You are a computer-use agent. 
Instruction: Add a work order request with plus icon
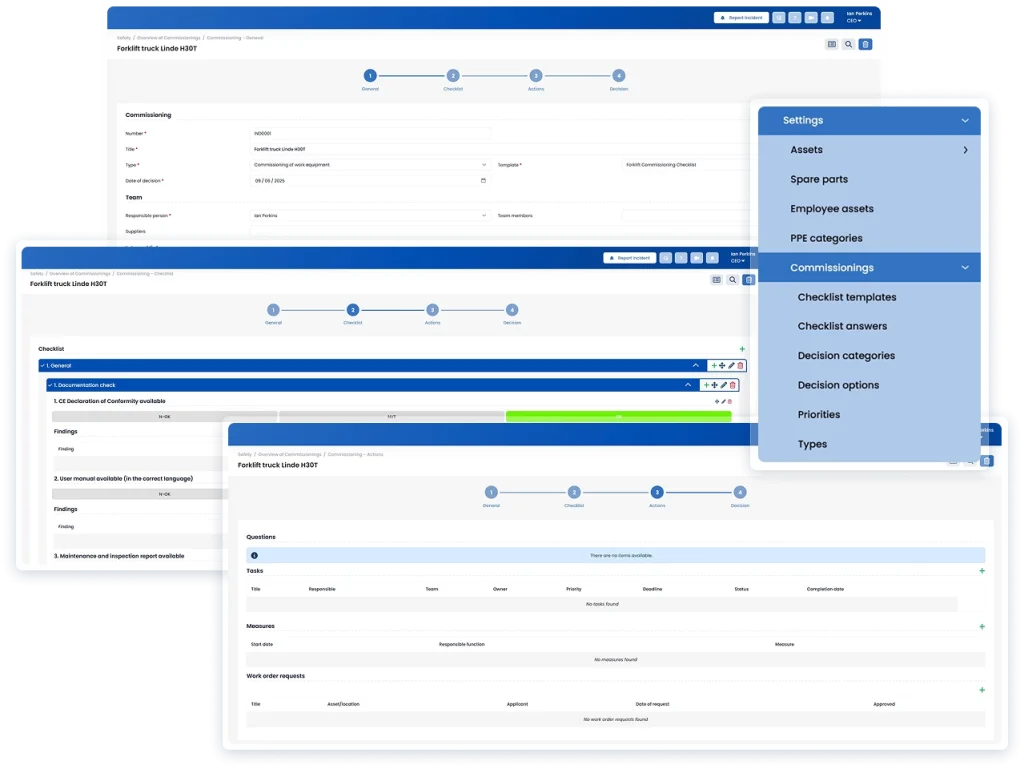tap(982, 690)
